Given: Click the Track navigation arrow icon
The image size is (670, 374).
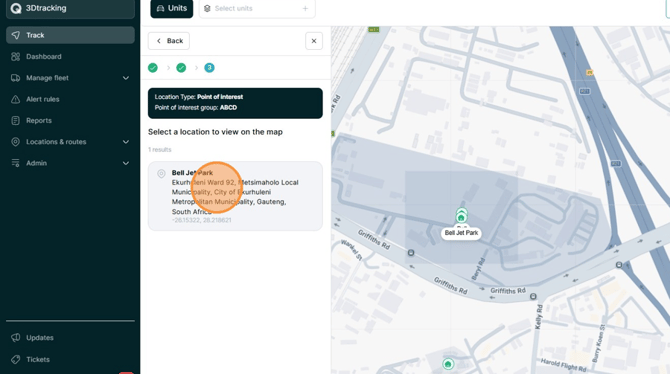Looking at the screenshot, I should [x=15, y=35].
